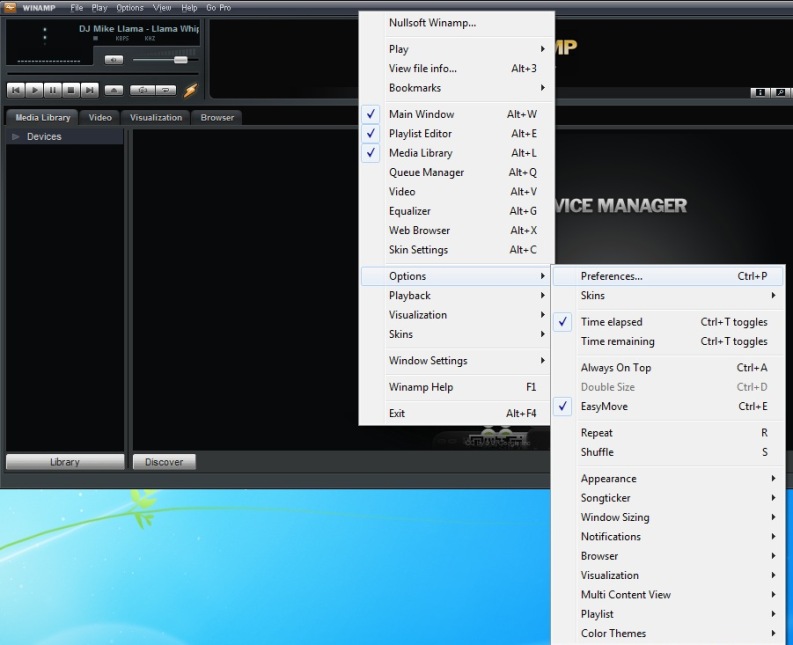Open Preferences from Options submenu
793x645 pixels.
point(668,276)
